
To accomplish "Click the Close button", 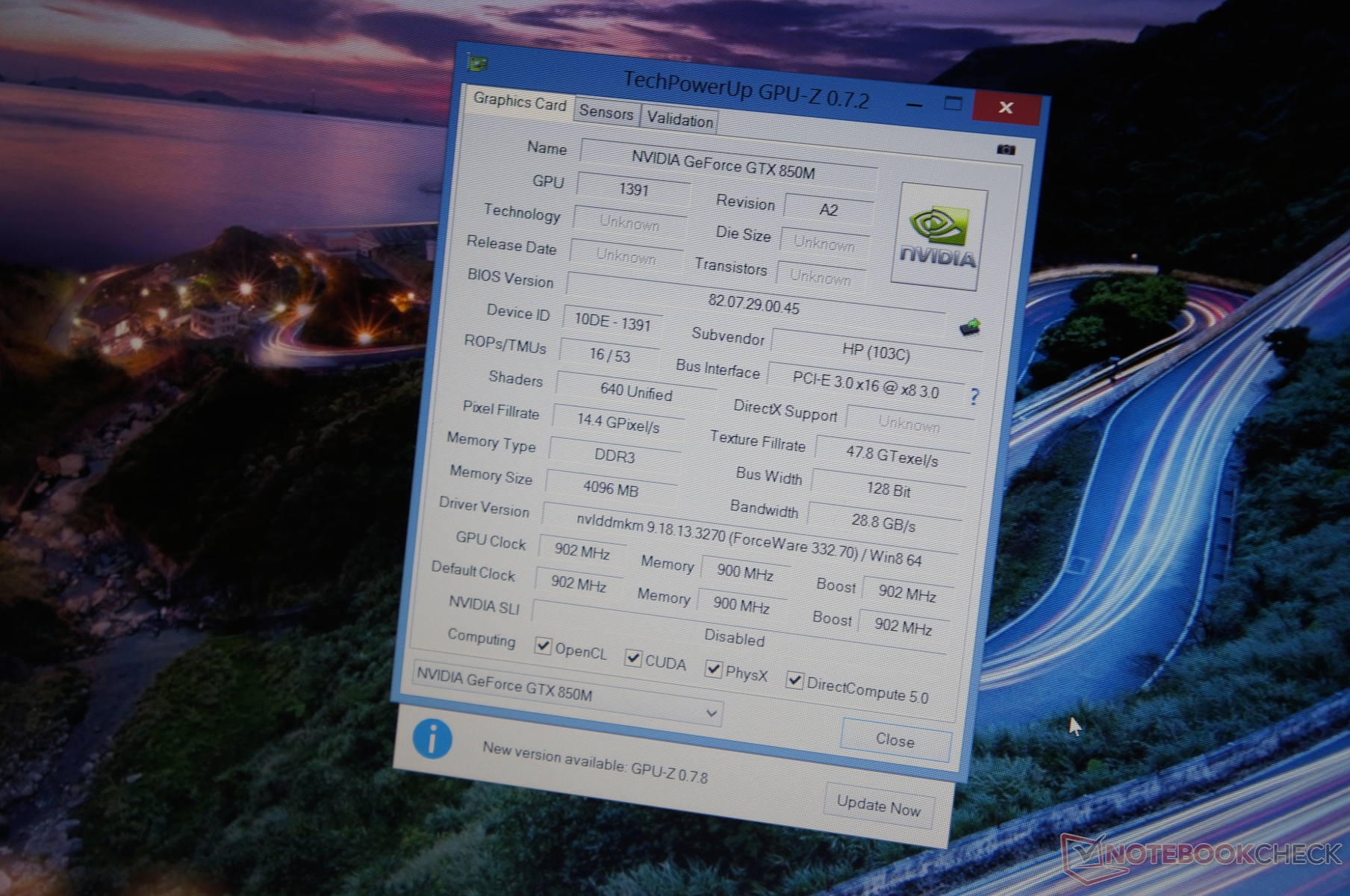I will (x=895, y=740).
